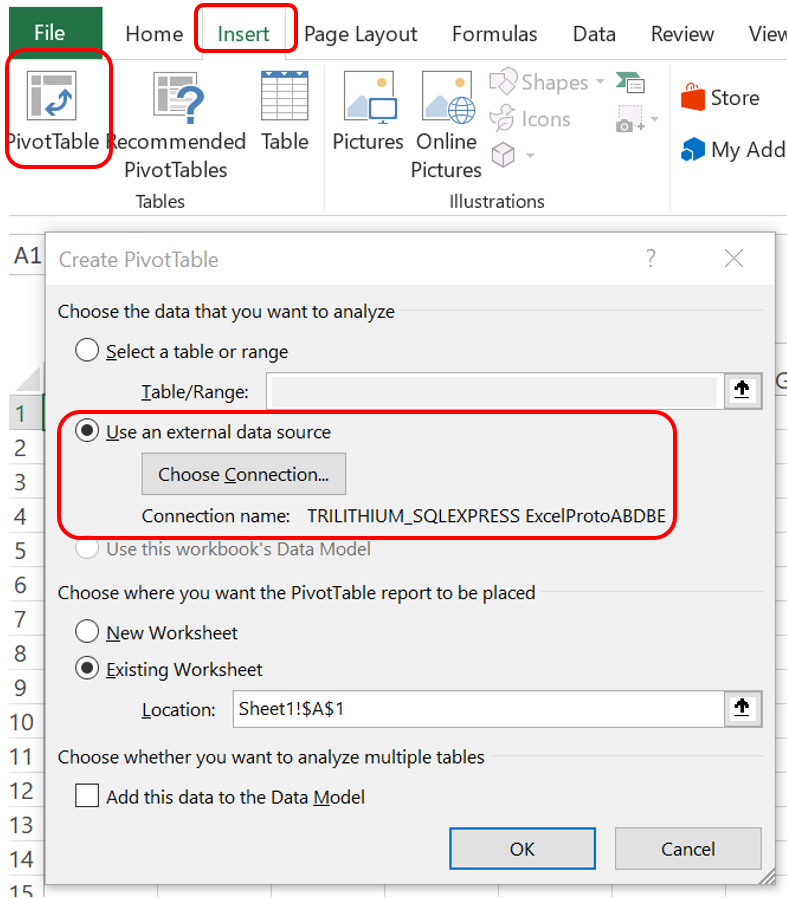Open the Store add-ins icon
This screenshot has height=899, width=787.
coord(693,97)
